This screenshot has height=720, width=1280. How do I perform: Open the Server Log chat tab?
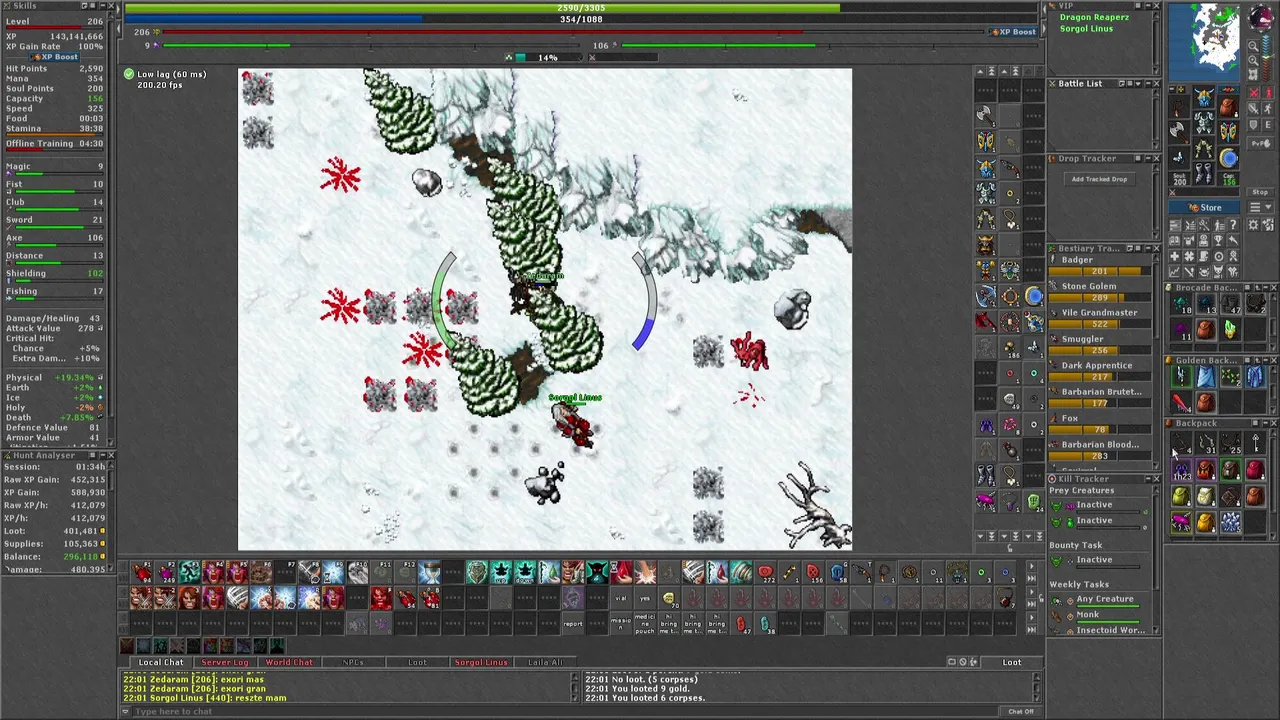225,662
